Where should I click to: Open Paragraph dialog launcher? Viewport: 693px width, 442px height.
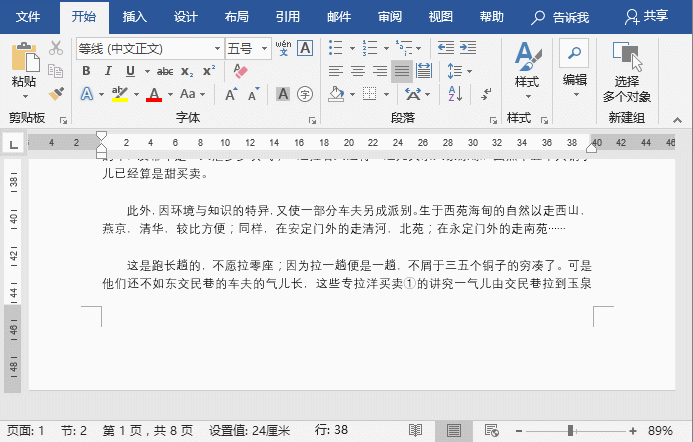tap(493, 120)
